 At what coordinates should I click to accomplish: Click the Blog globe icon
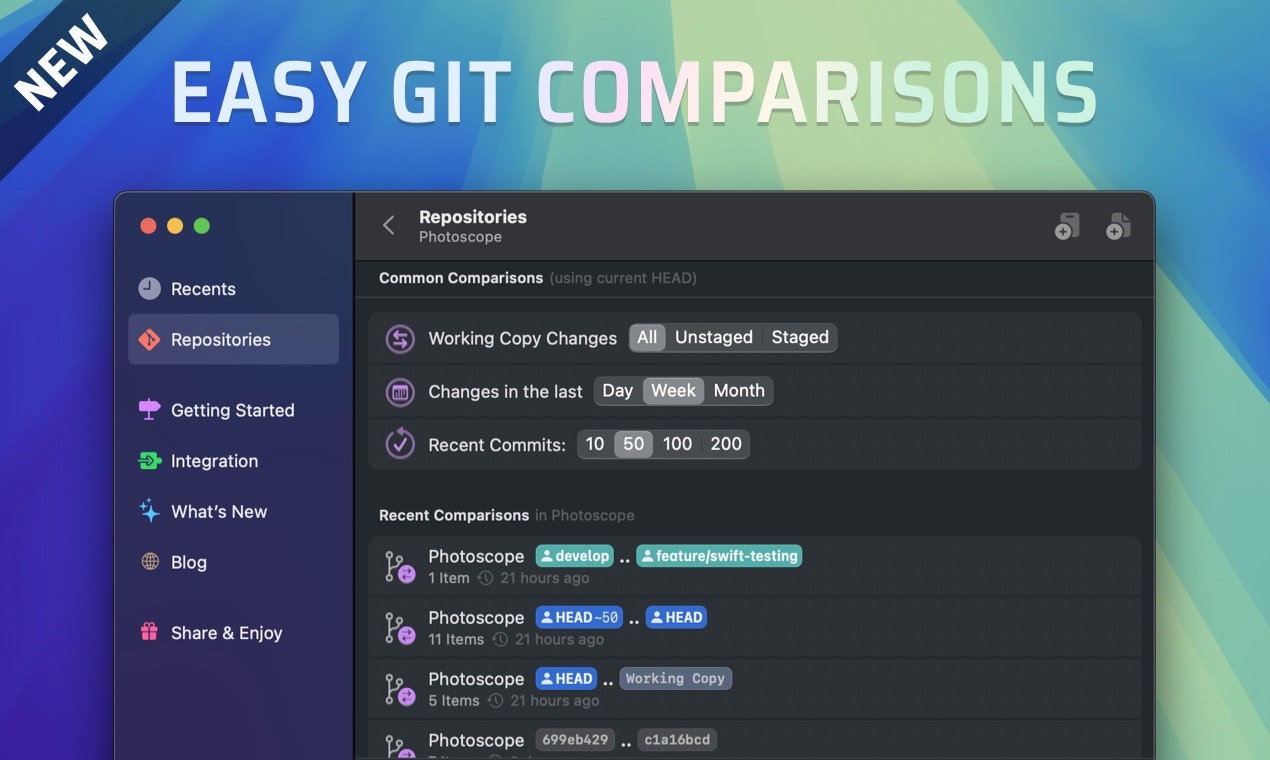(x=150, y=562)
